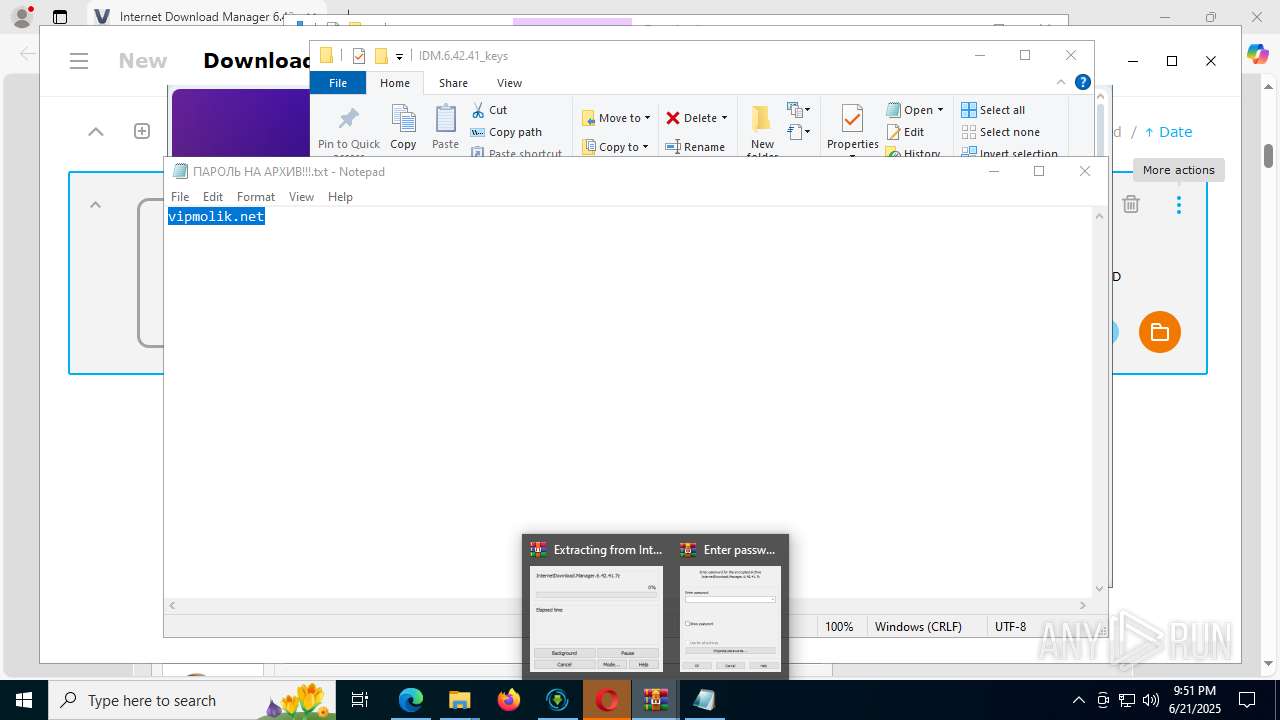
Task: Open Firefox from the taskbar
Action: (x=509, y=700)
